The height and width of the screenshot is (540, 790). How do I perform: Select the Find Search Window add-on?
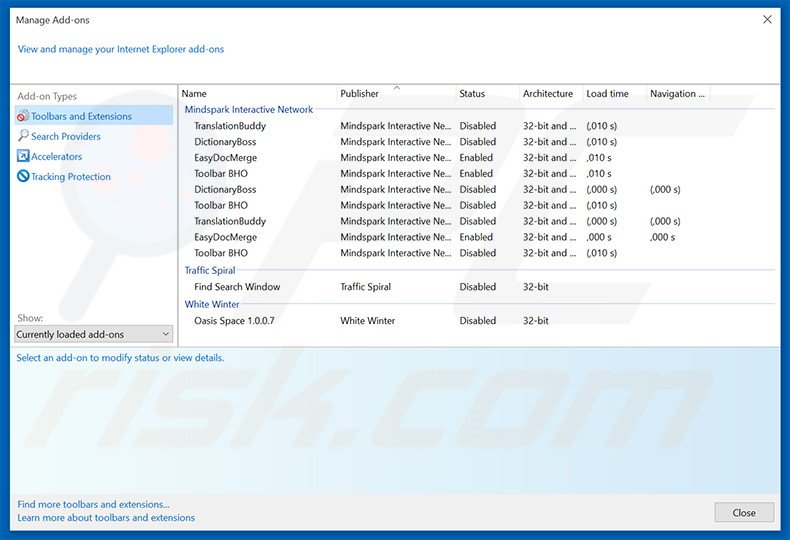477,287
